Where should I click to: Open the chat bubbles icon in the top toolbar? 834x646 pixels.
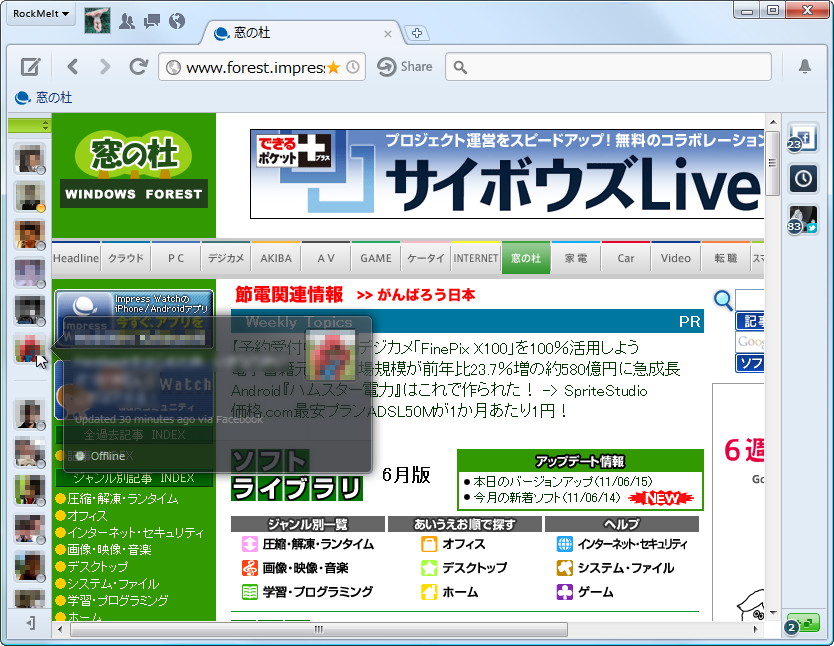[x=152, y=20]
